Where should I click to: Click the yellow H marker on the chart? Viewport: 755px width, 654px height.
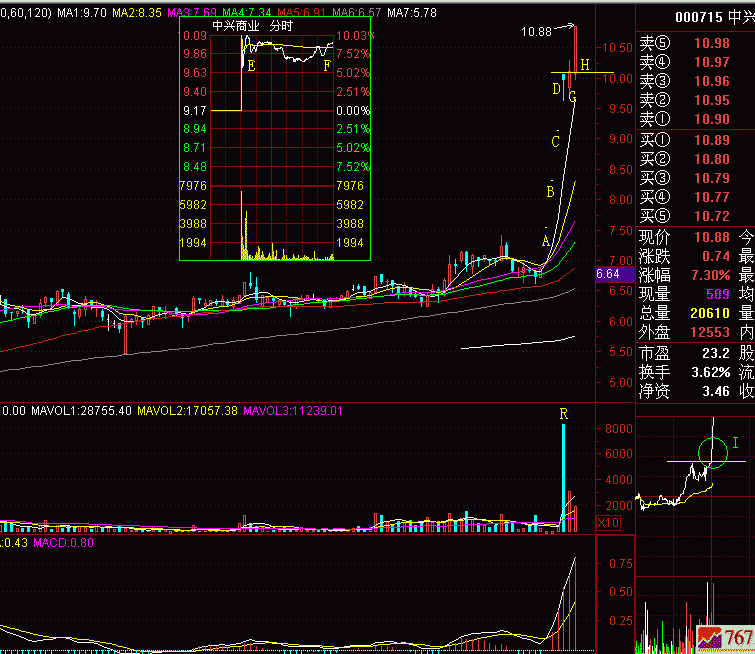pos(585,65)
